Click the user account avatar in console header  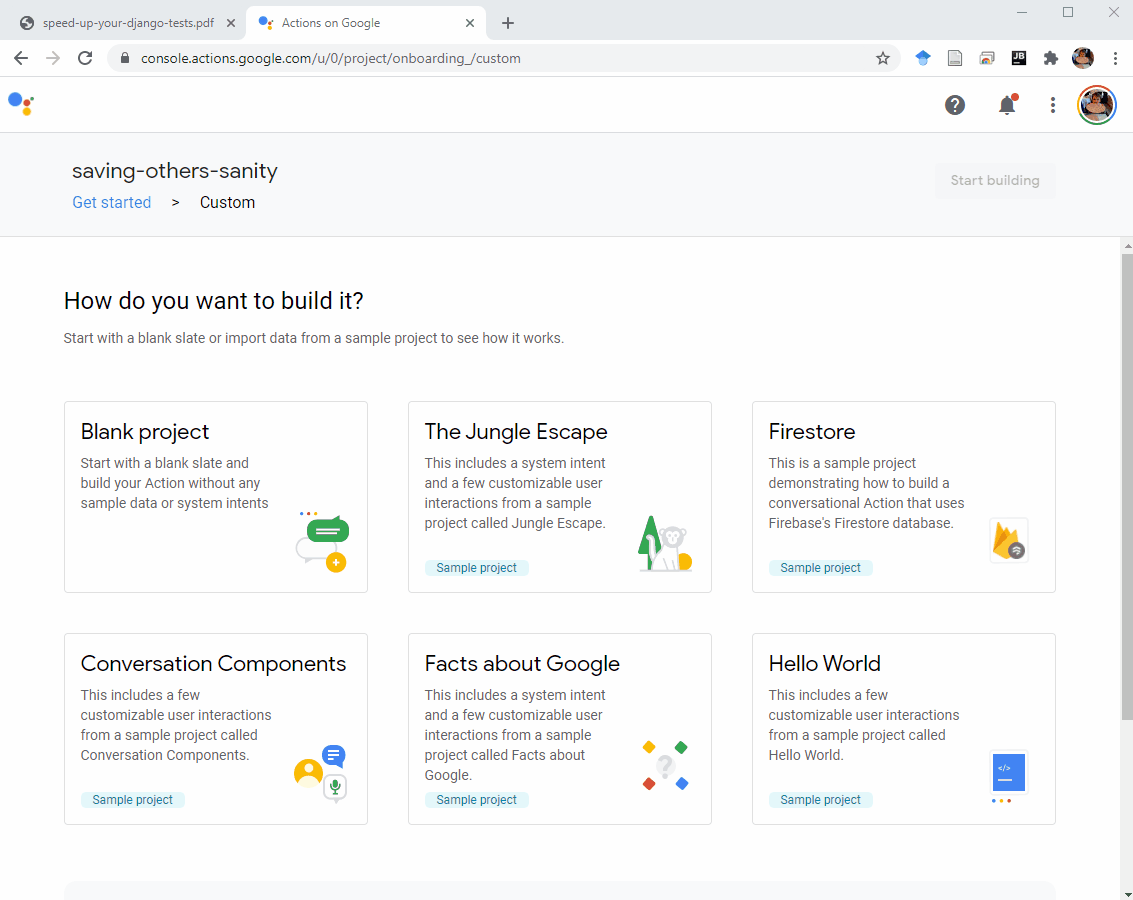click(1096, 105)
